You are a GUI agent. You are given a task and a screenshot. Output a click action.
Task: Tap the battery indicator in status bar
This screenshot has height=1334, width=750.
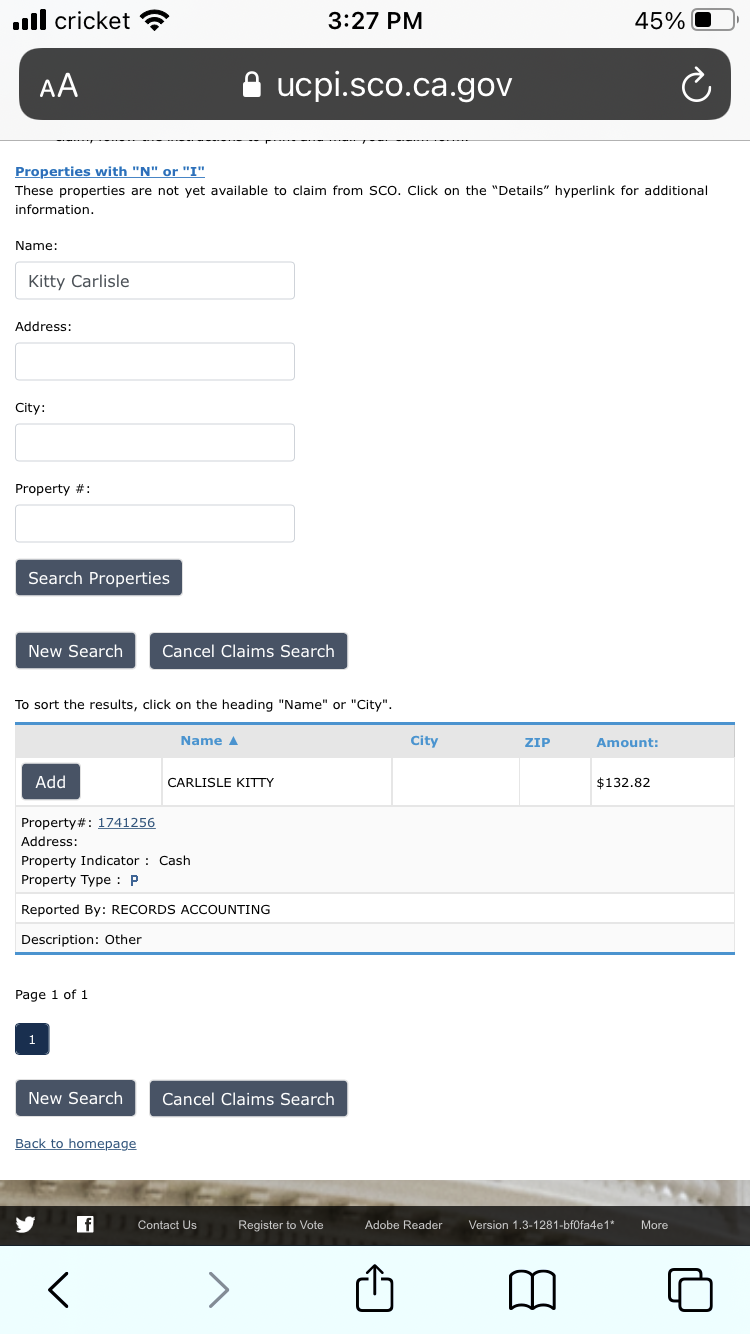pos(712,20)
